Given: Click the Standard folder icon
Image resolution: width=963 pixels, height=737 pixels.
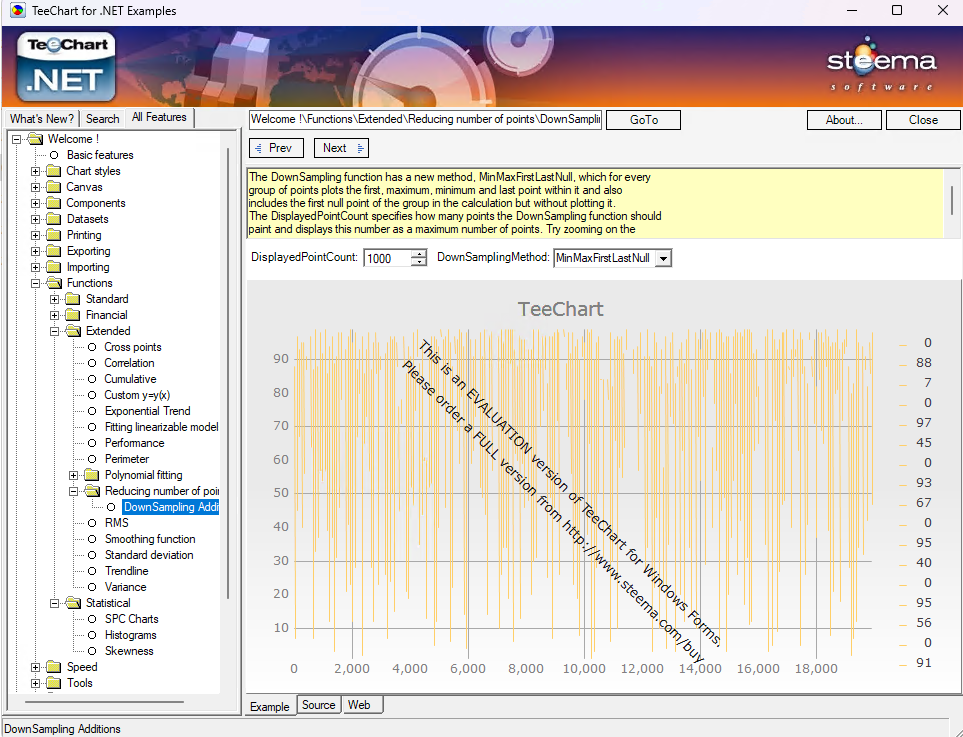Looking at the screenshot, I should pos(73,298).
